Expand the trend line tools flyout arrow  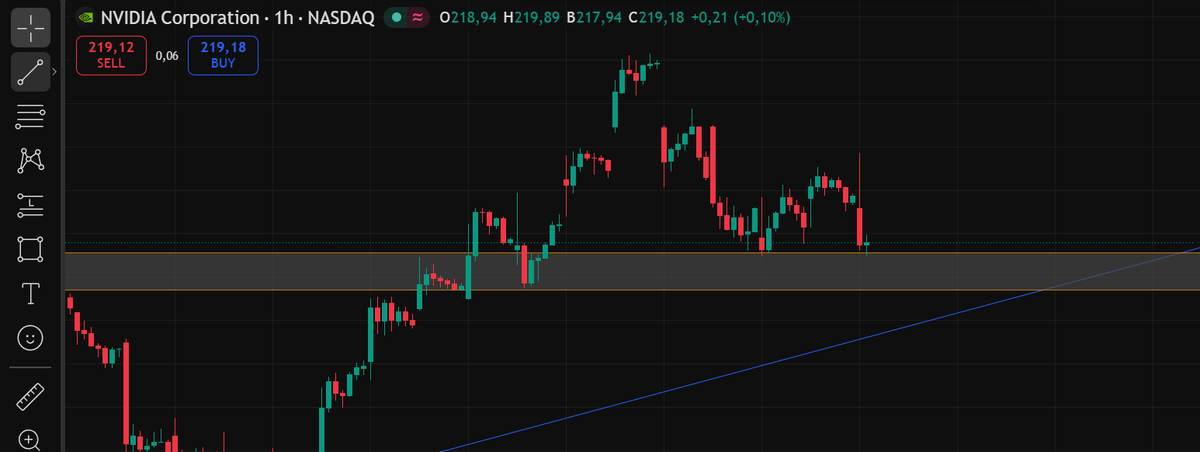[55, 72]
